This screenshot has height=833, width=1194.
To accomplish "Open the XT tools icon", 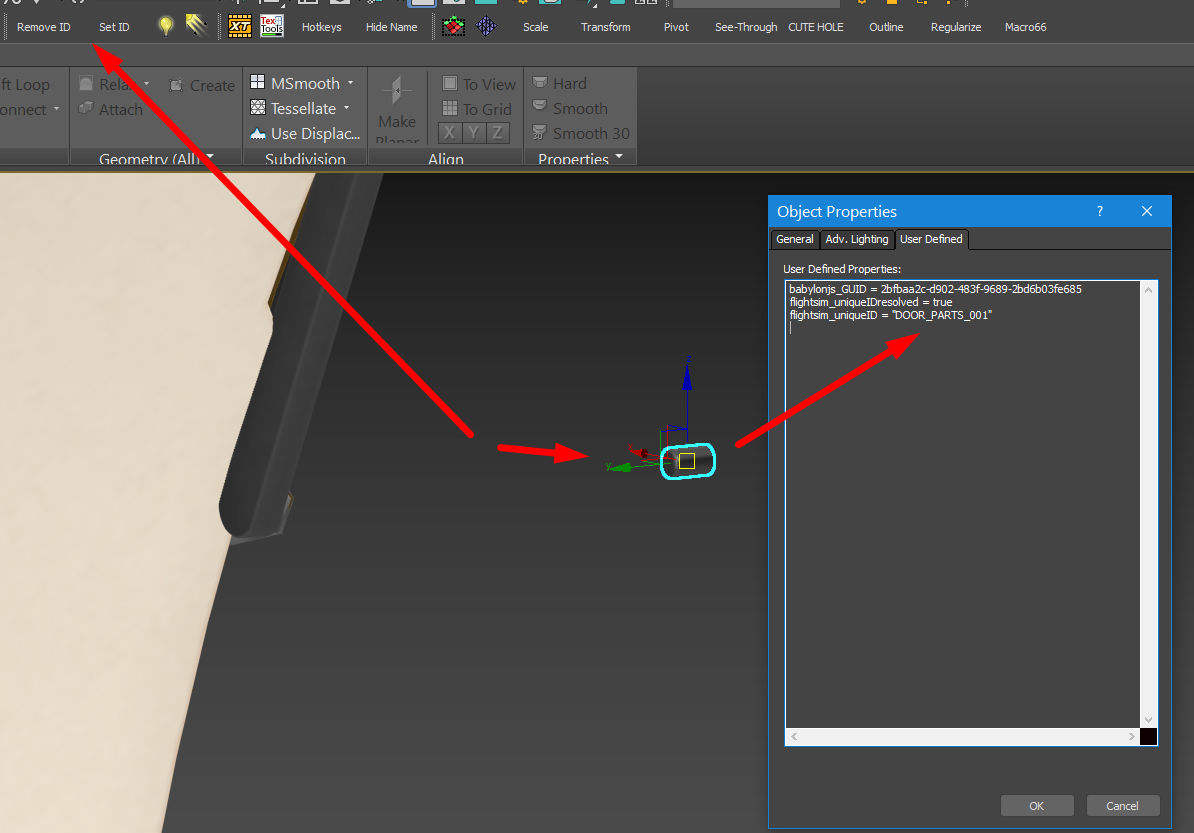I will coord(240,27).
